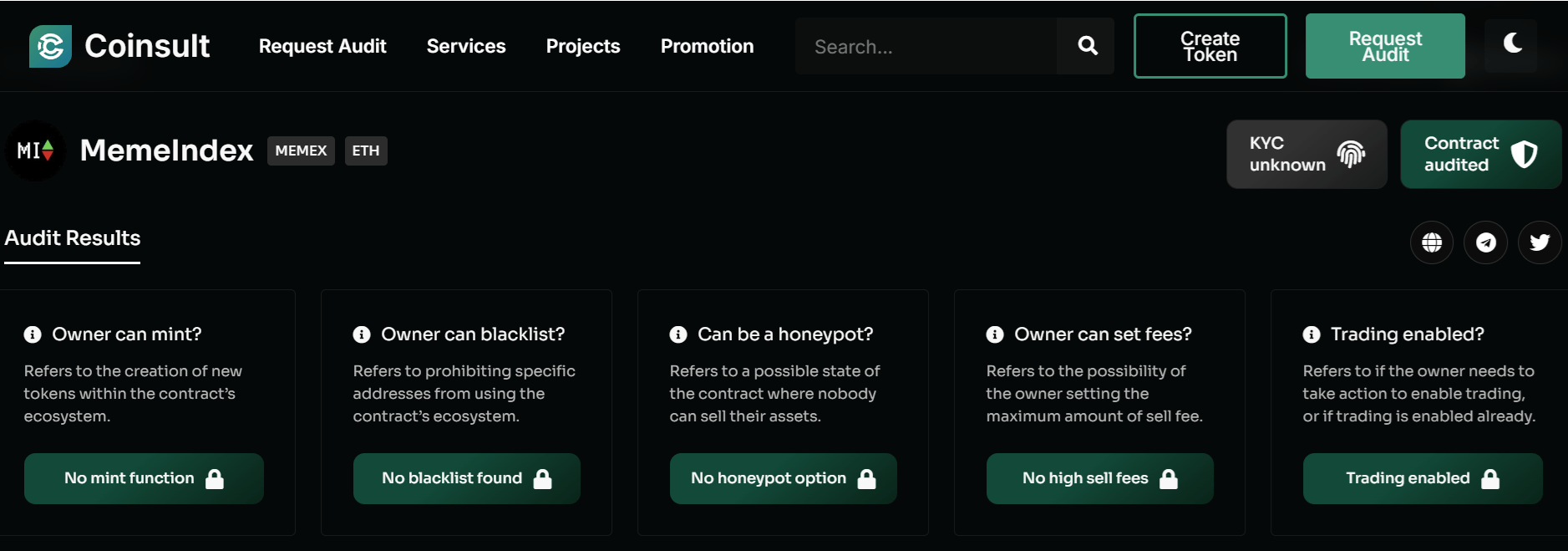1568x551 pixels.
Task: Click the search magnifier icon
Action: [x=1087, y=46]
